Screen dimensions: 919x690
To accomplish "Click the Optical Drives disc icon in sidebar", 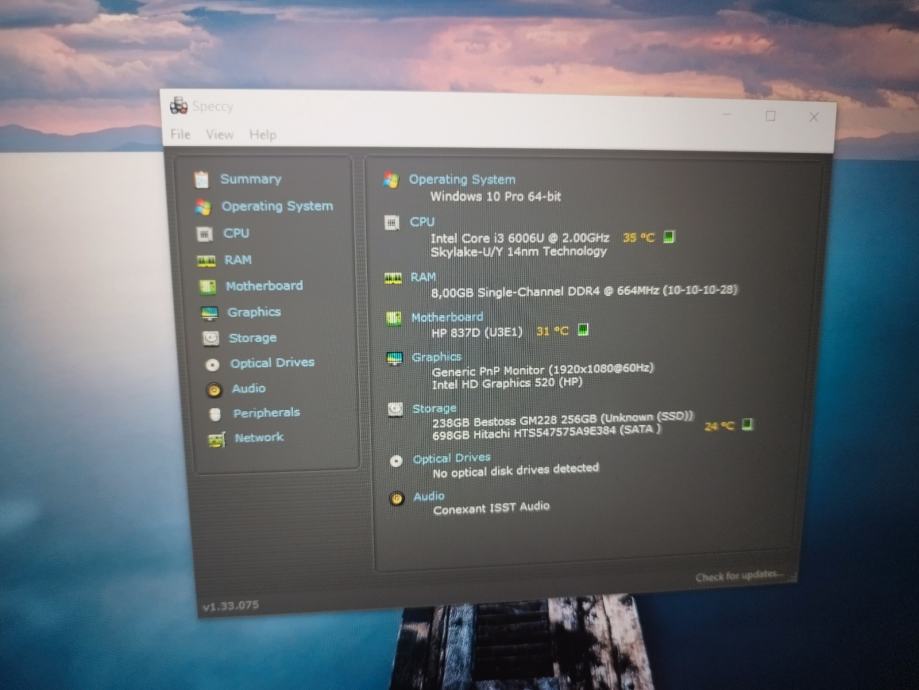I will pyautogui.click(x=212, y=365).
